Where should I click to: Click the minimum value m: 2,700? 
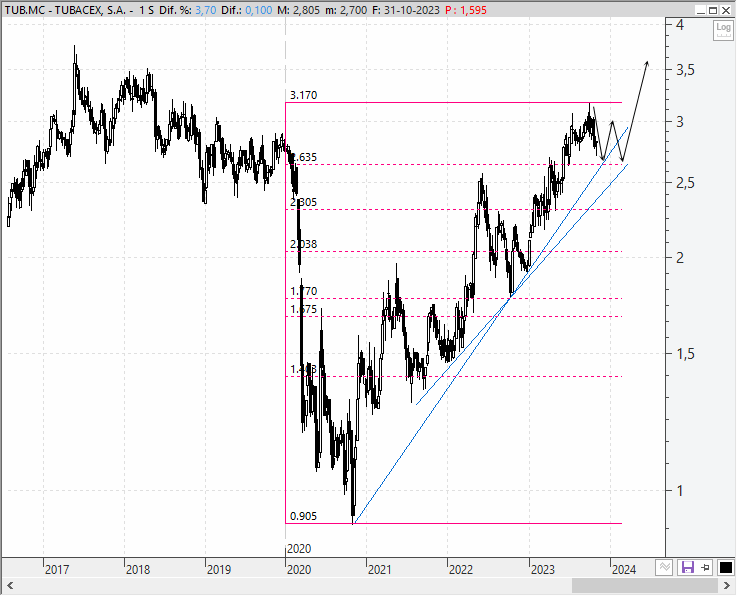coord(345,10)
